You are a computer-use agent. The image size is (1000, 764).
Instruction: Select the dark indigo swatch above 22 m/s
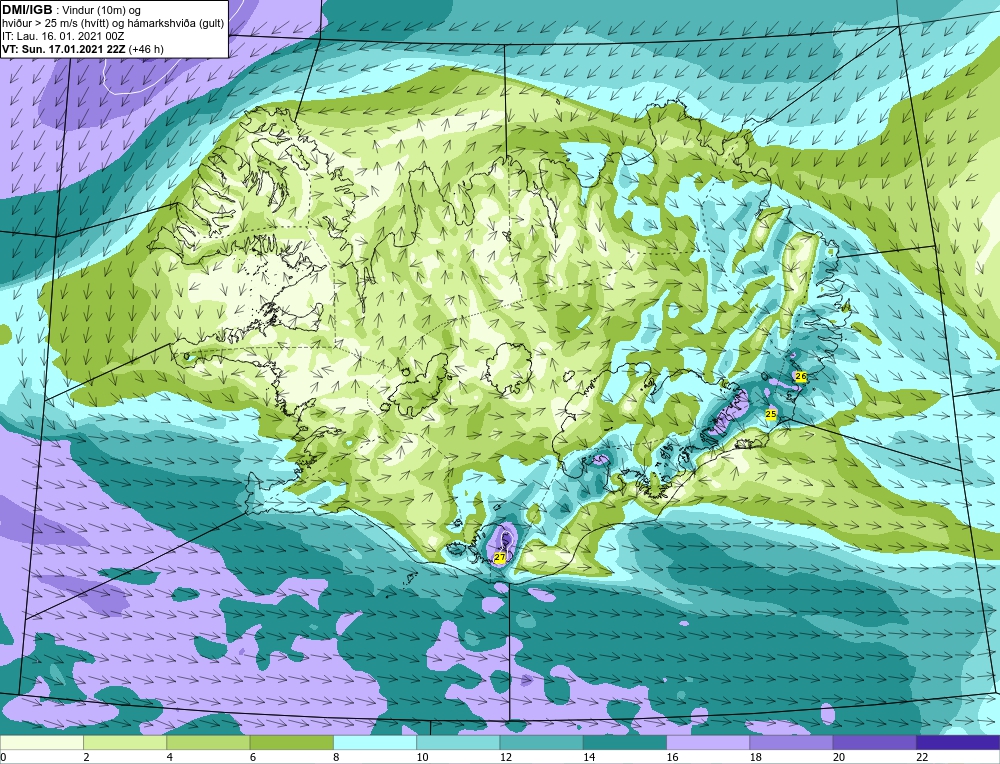point(958,743)
